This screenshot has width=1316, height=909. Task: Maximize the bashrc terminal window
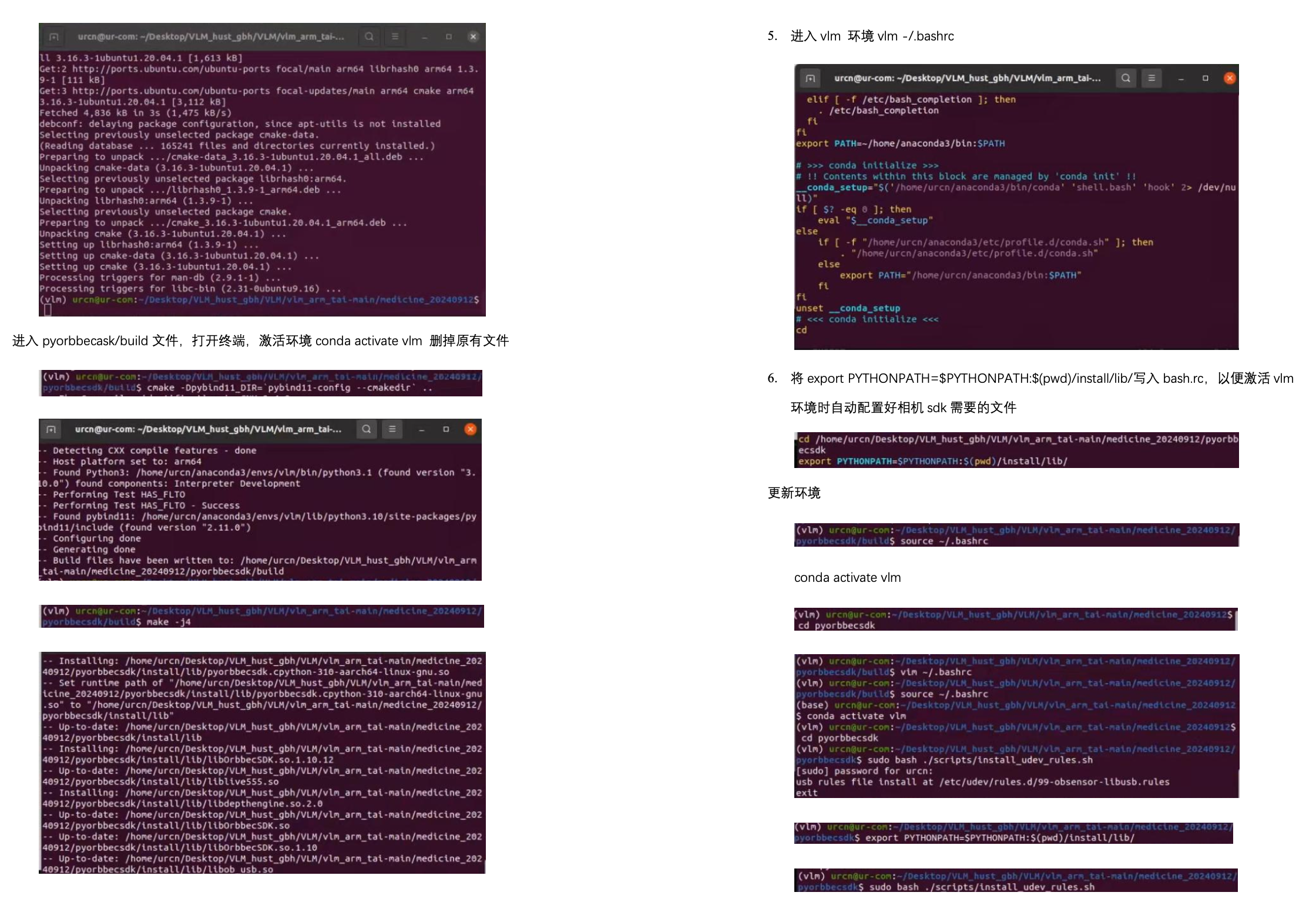[x=1206, y=78]
